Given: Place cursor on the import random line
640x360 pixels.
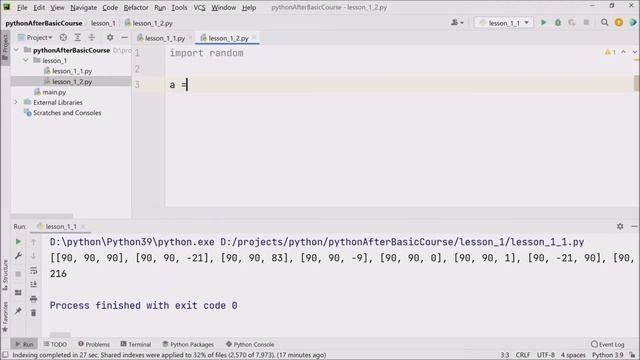Looking at the screenshot, I should click(x=207, y=53).
